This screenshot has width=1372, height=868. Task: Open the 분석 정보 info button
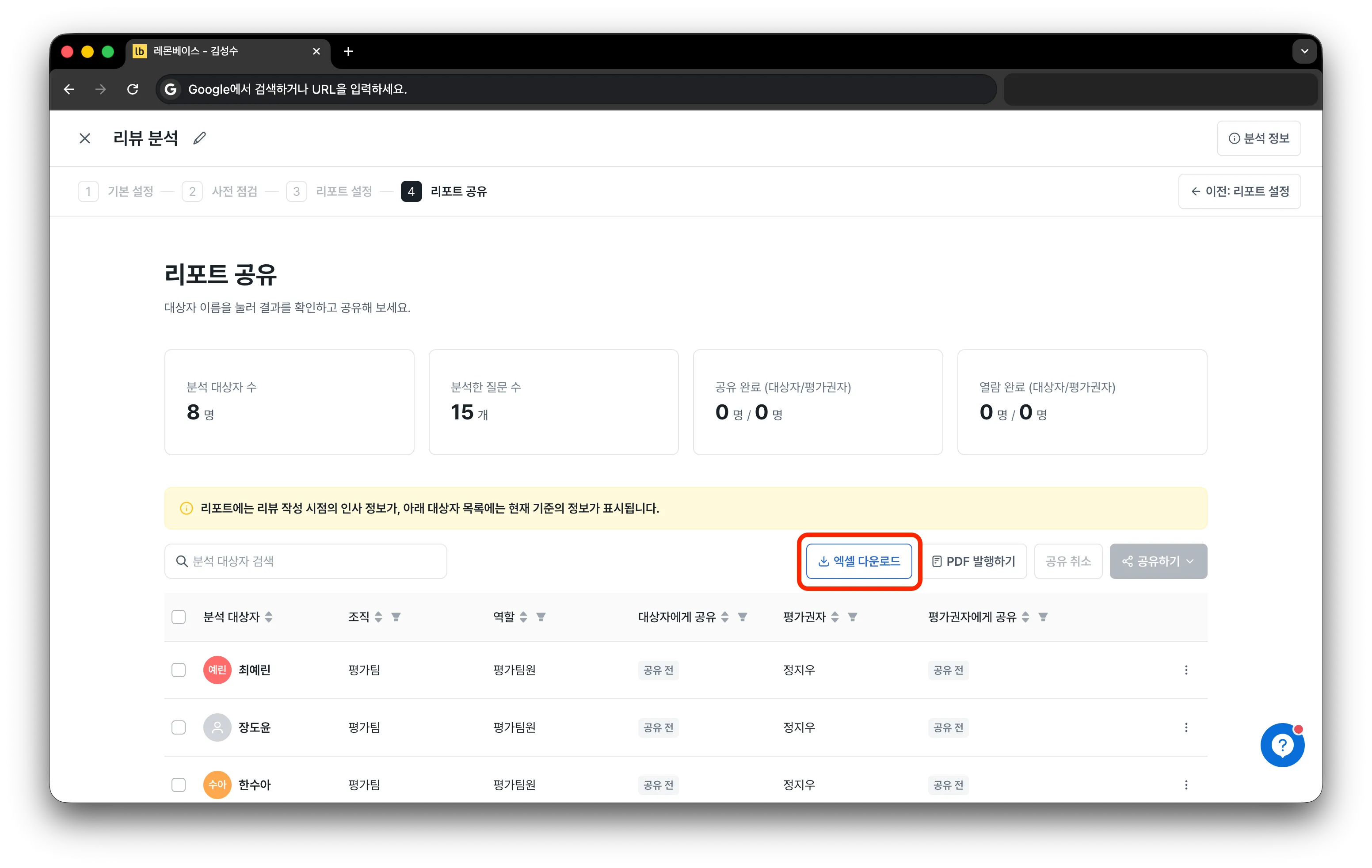pyautogui.click(x=1258, y=138)
